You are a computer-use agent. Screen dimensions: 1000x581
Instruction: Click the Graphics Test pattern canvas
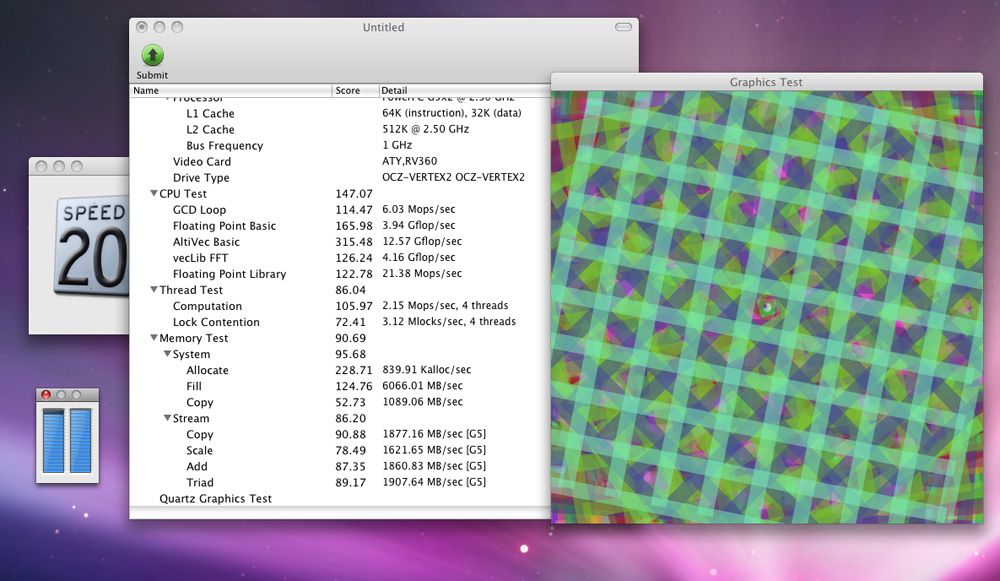767,307
